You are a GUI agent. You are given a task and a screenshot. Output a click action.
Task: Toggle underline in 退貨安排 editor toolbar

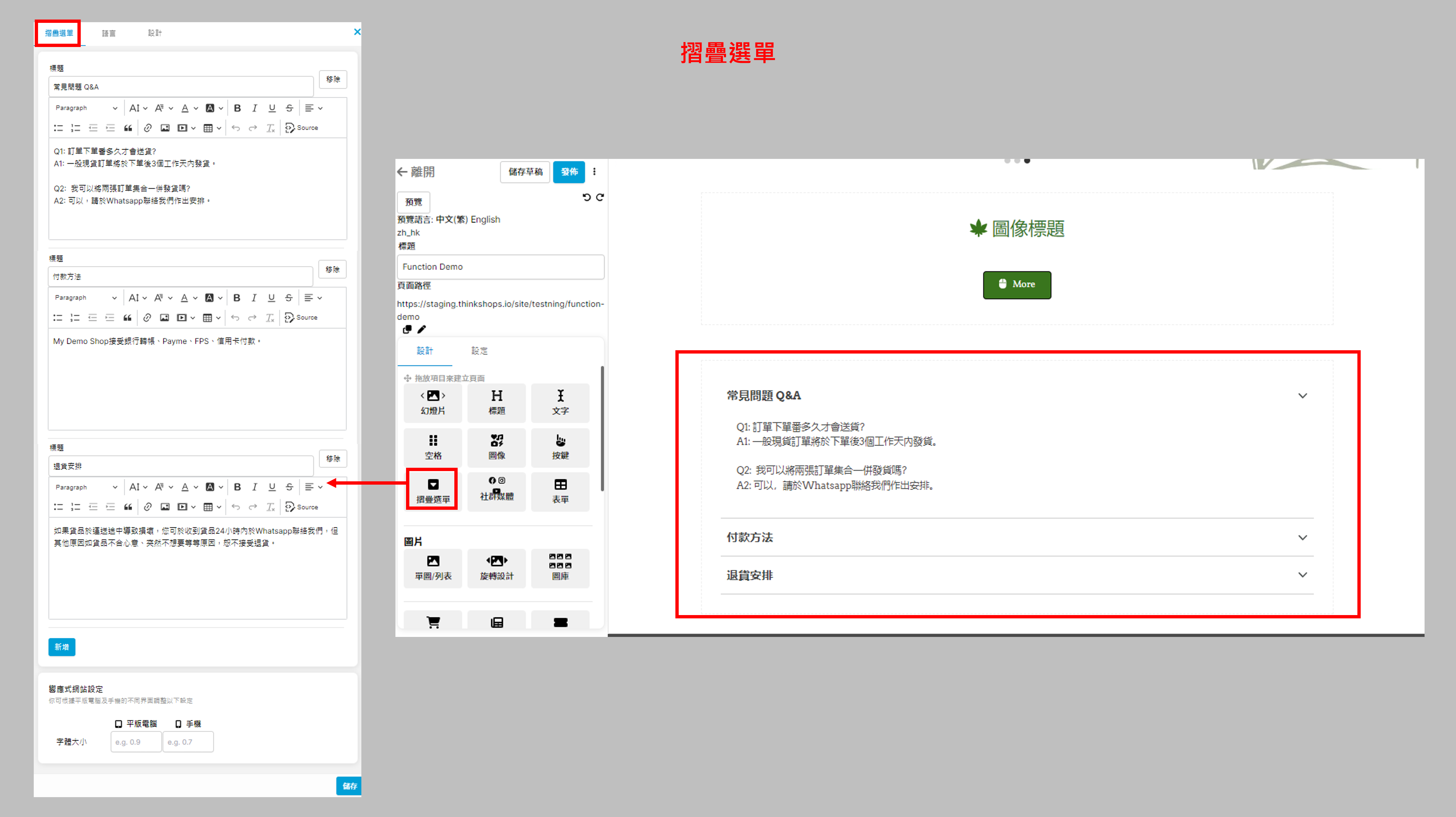click(x=272, y=487)
